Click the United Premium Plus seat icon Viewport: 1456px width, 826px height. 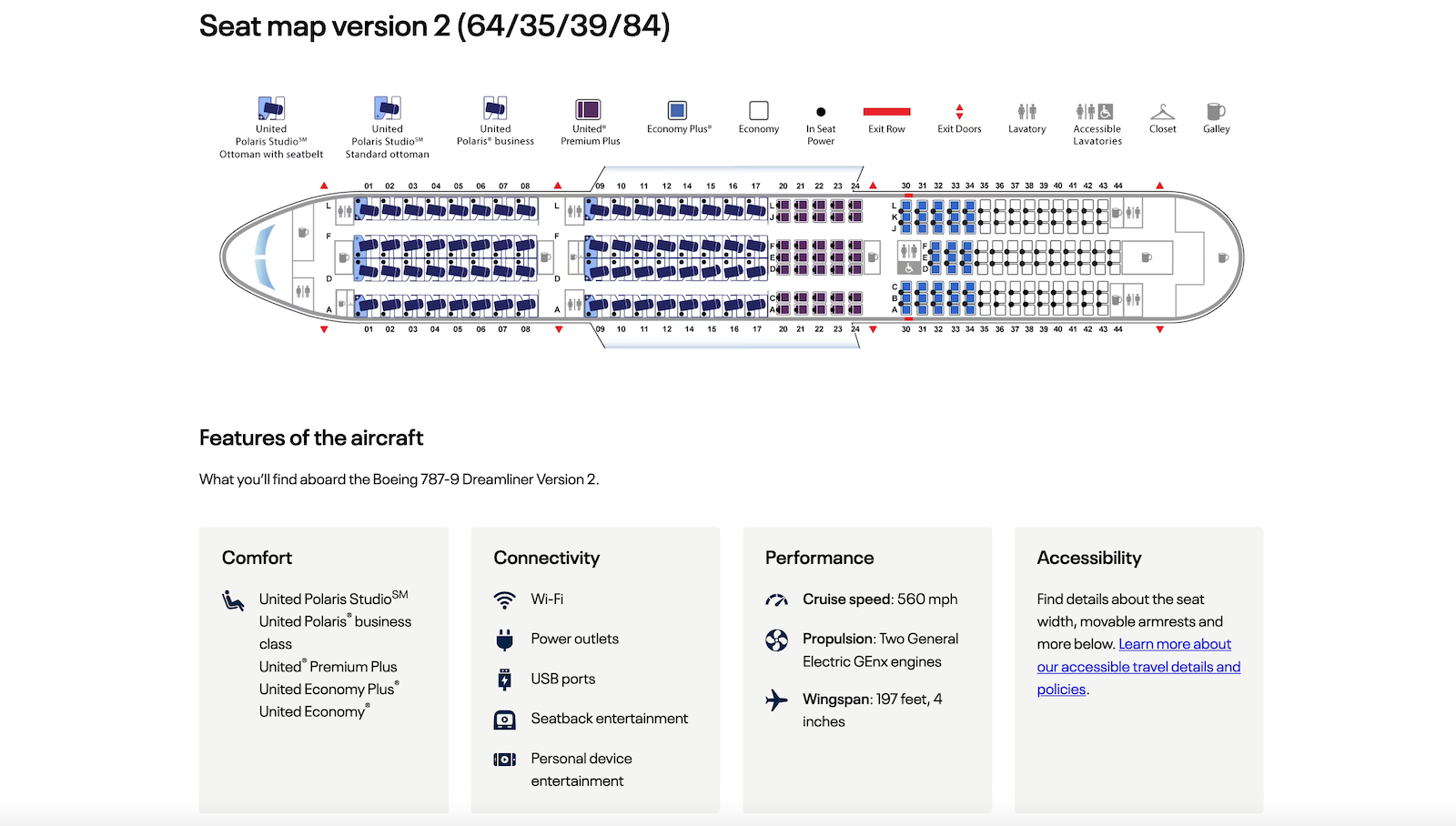588,110
